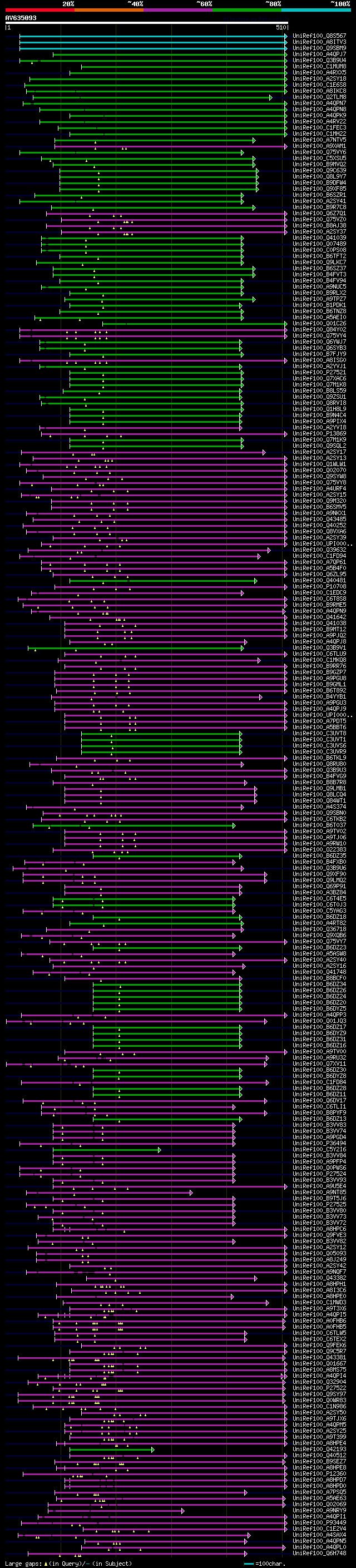Click the orange ~40% identity legend segment

tap(109, 10)
